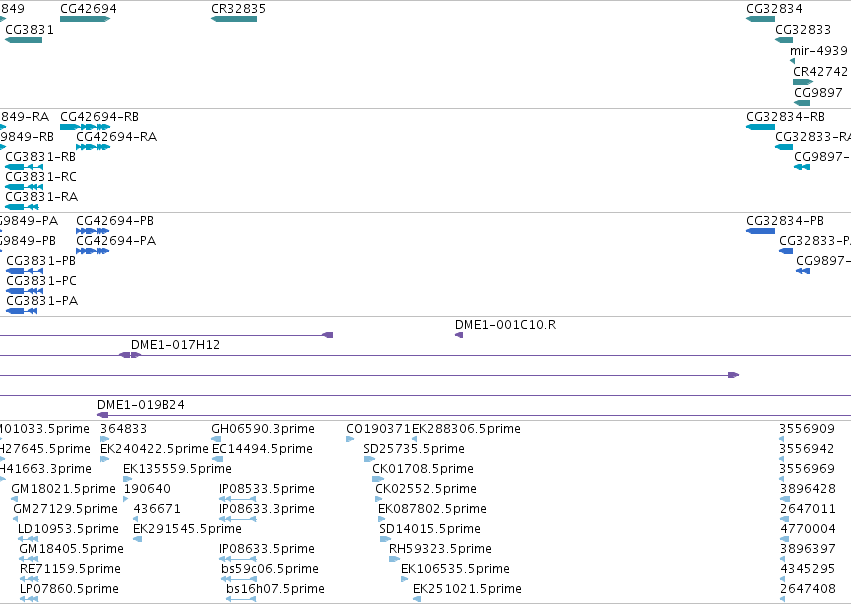The width and height of the screenshot is (851, 604).
Task: Select EST label 3896397
Action: pyautogui.click(x=808, y=549)
